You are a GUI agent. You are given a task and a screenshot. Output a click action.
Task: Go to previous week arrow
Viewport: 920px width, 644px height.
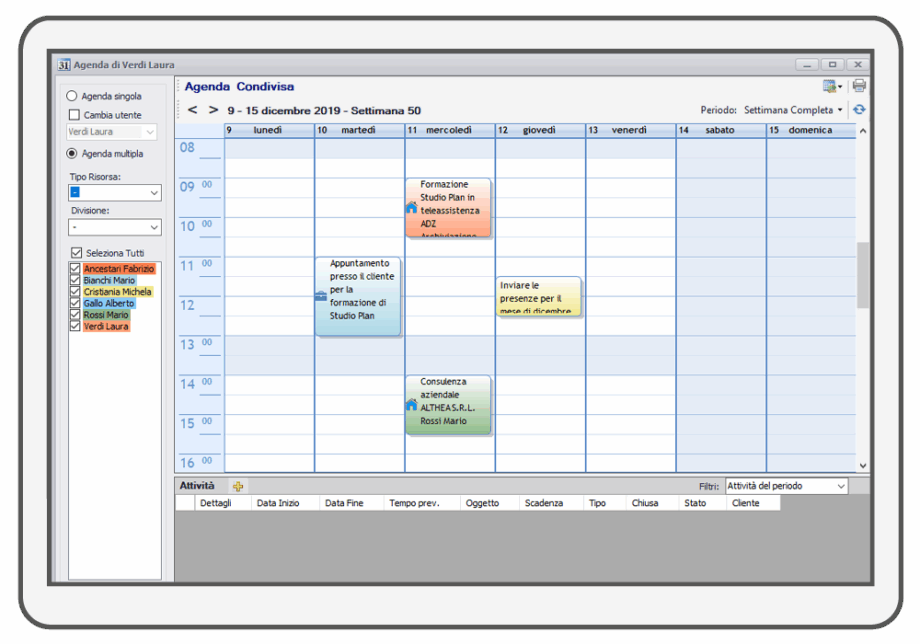point(192,110)
